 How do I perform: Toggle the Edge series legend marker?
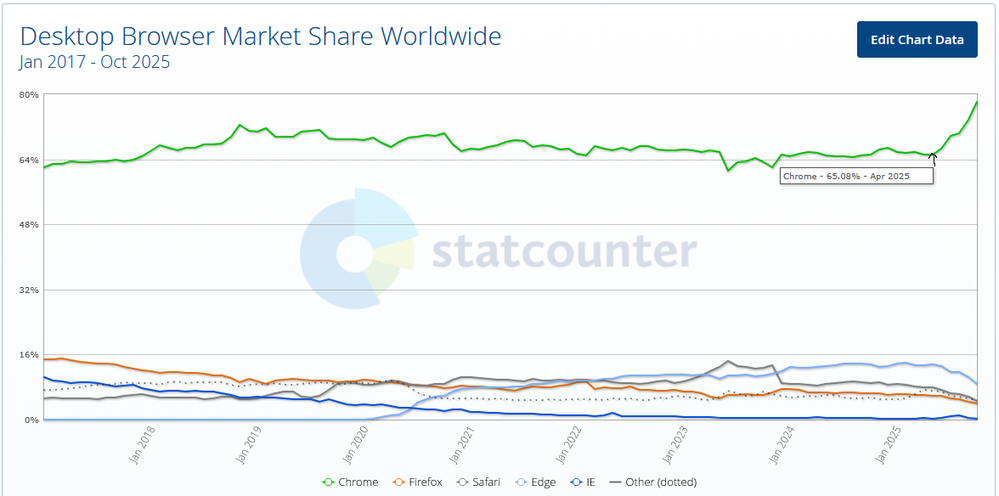point(523,482)
